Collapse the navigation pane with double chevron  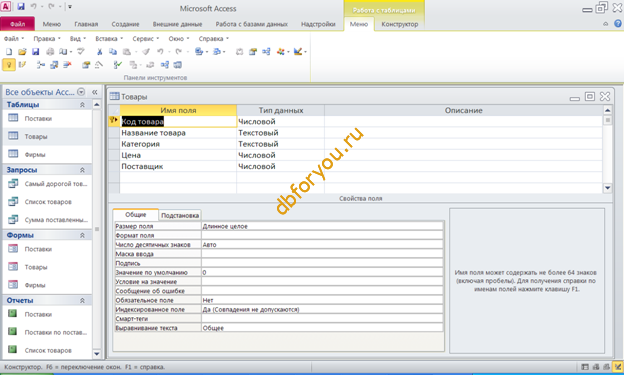[x=95, y=92]
